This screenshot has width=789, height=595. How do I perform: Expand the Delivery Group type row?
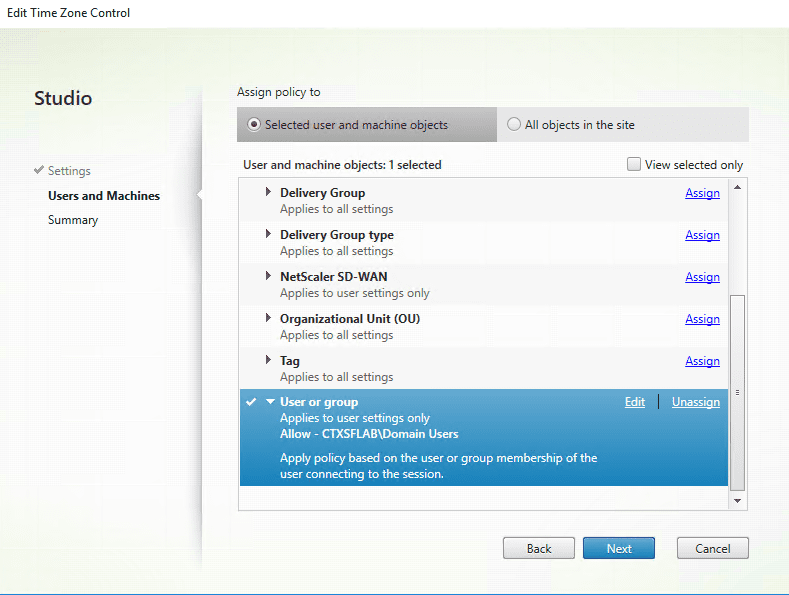point(268,234)
